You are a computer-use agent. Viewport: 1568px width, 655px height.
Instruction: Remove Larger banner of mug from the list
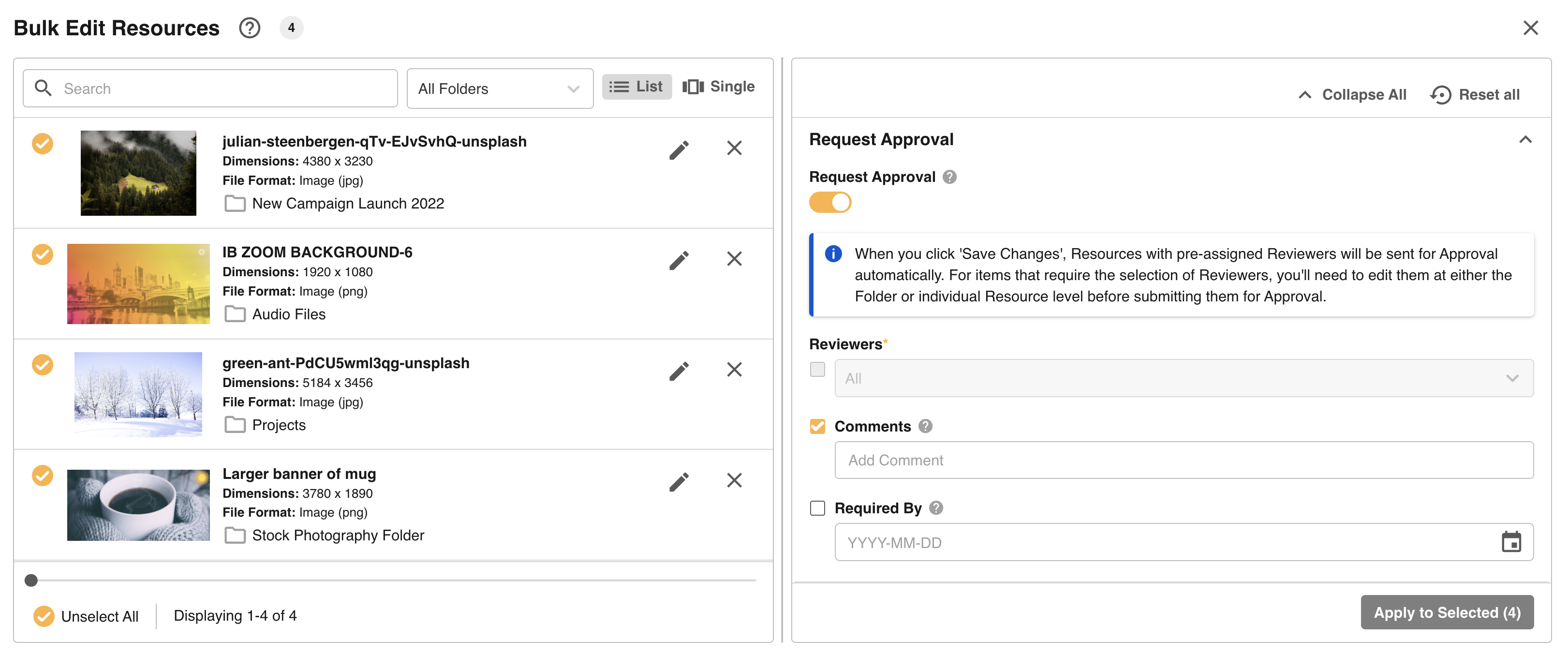734,480
